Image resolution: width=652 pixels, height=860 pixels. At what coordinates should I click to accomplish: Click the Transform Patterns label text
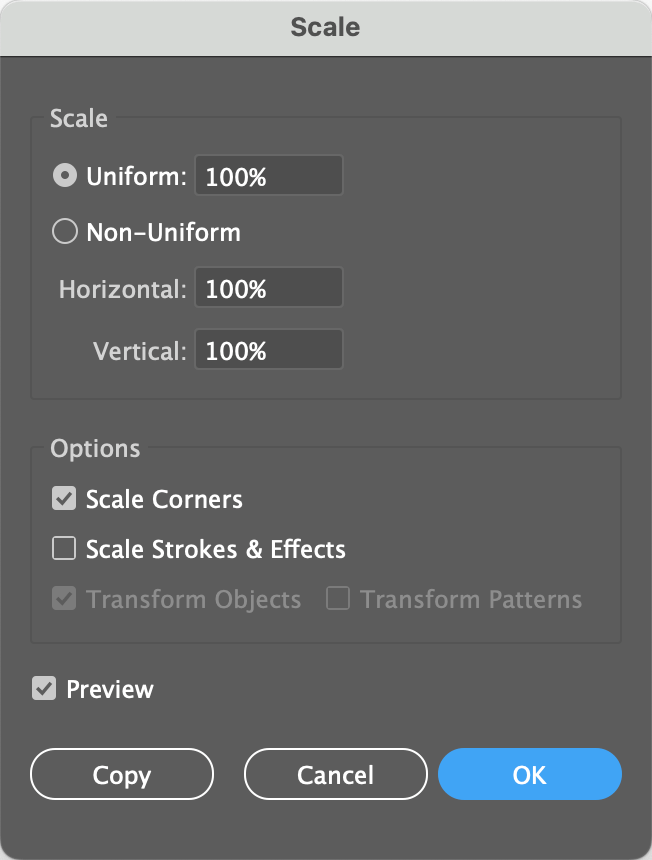click(471, 599)
